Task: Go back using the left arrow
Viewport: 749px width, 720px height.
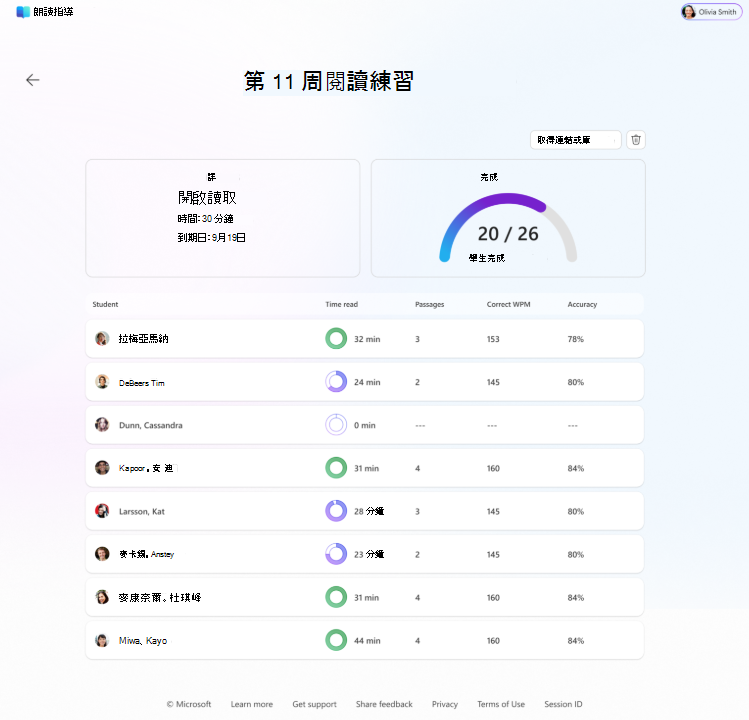Action: pyautogui.click(x=32, y=80)
